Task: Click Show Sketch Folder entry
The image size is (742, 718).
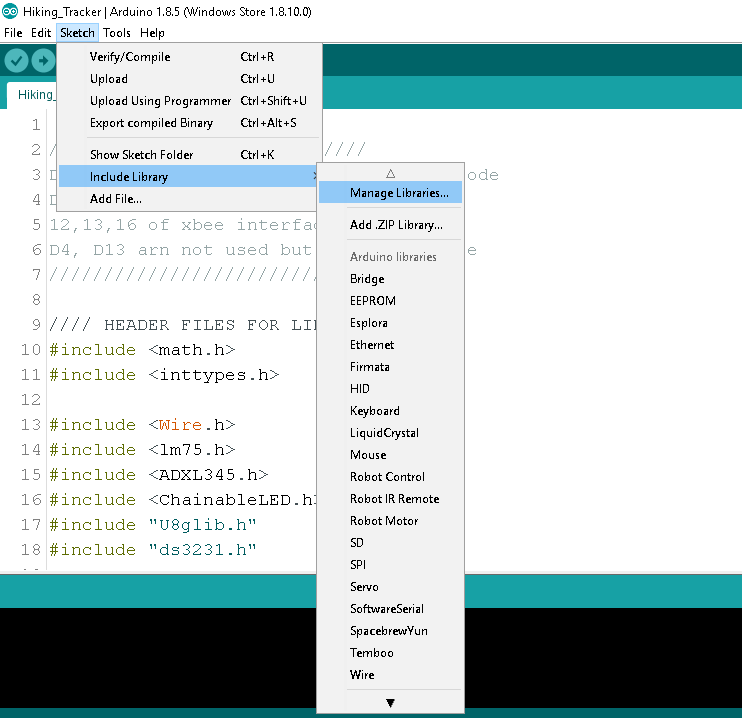Action: pos(141,155)
